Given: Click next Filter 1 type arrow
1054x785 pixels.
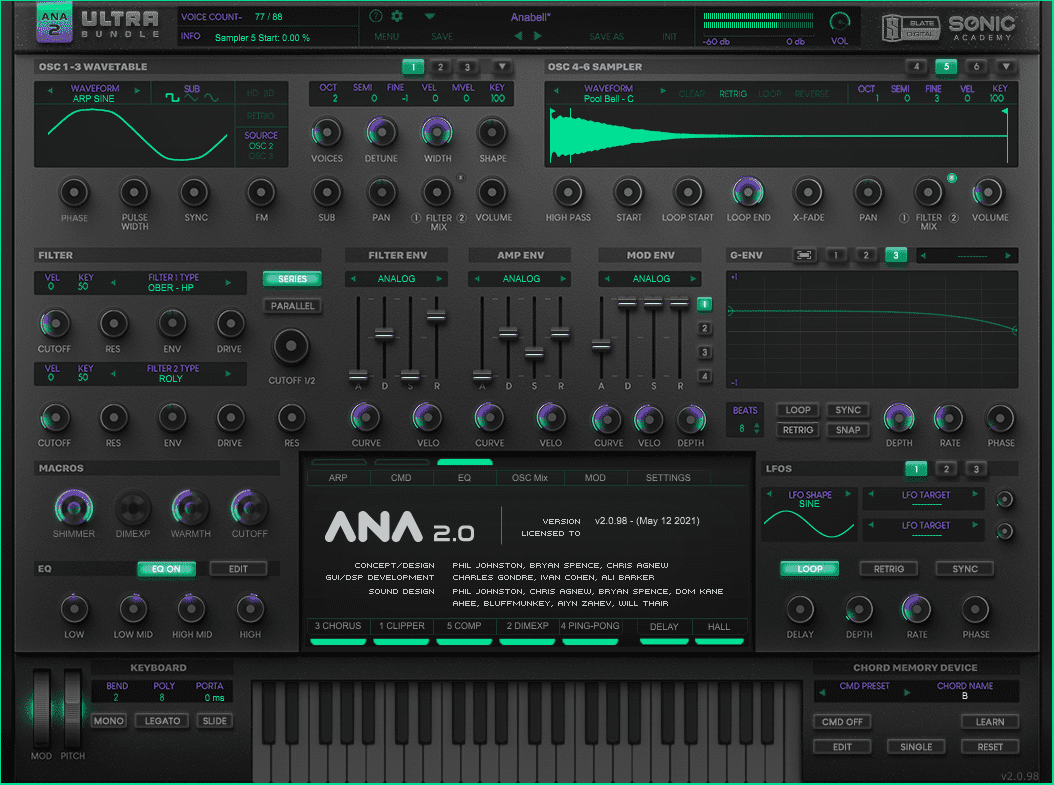Looking at the screenshot, I should [x=228, y=282].
